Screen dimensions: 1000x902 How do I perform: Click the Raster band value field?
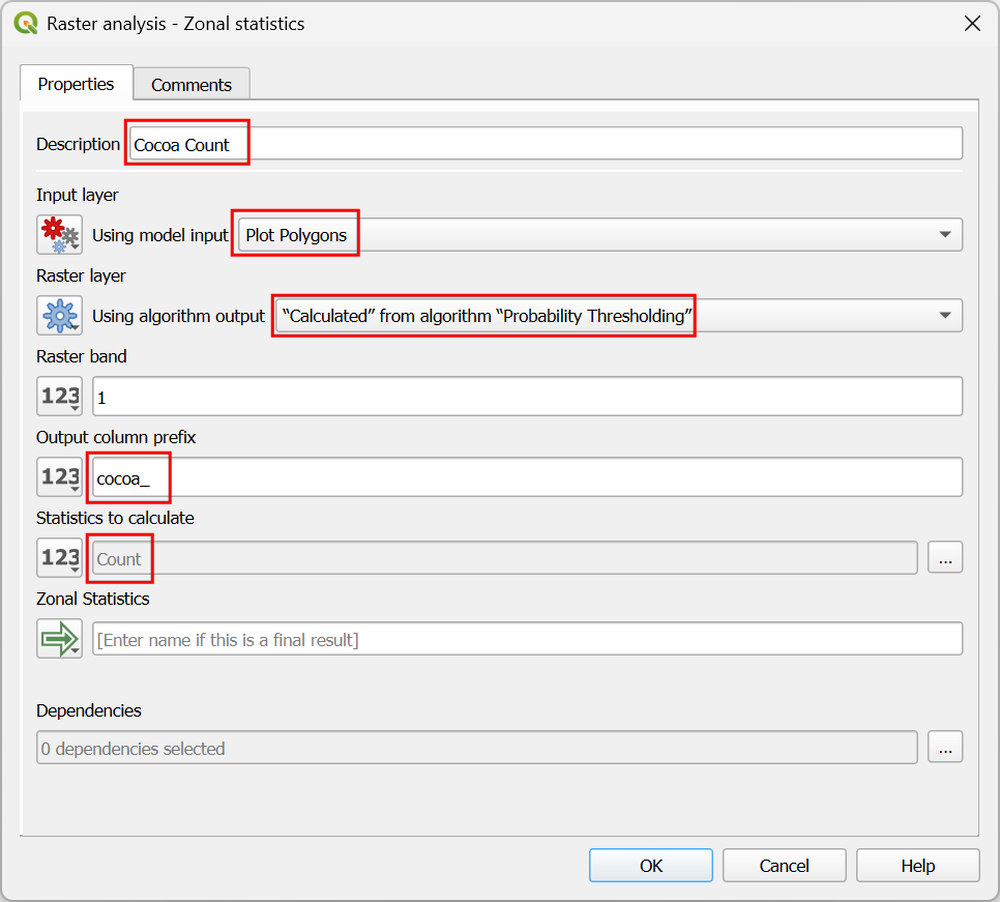point(527,396)
